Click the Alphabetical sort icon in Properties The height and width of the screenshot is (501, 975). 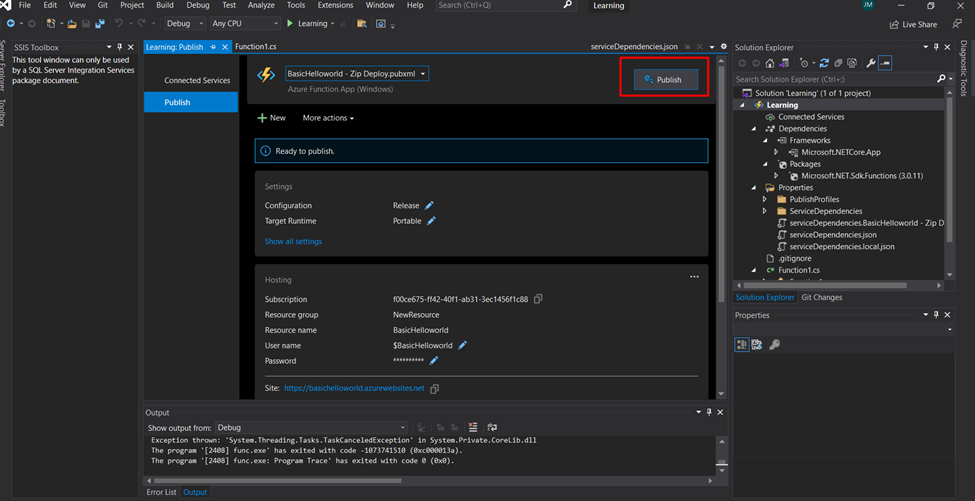[x=757, y=344]
